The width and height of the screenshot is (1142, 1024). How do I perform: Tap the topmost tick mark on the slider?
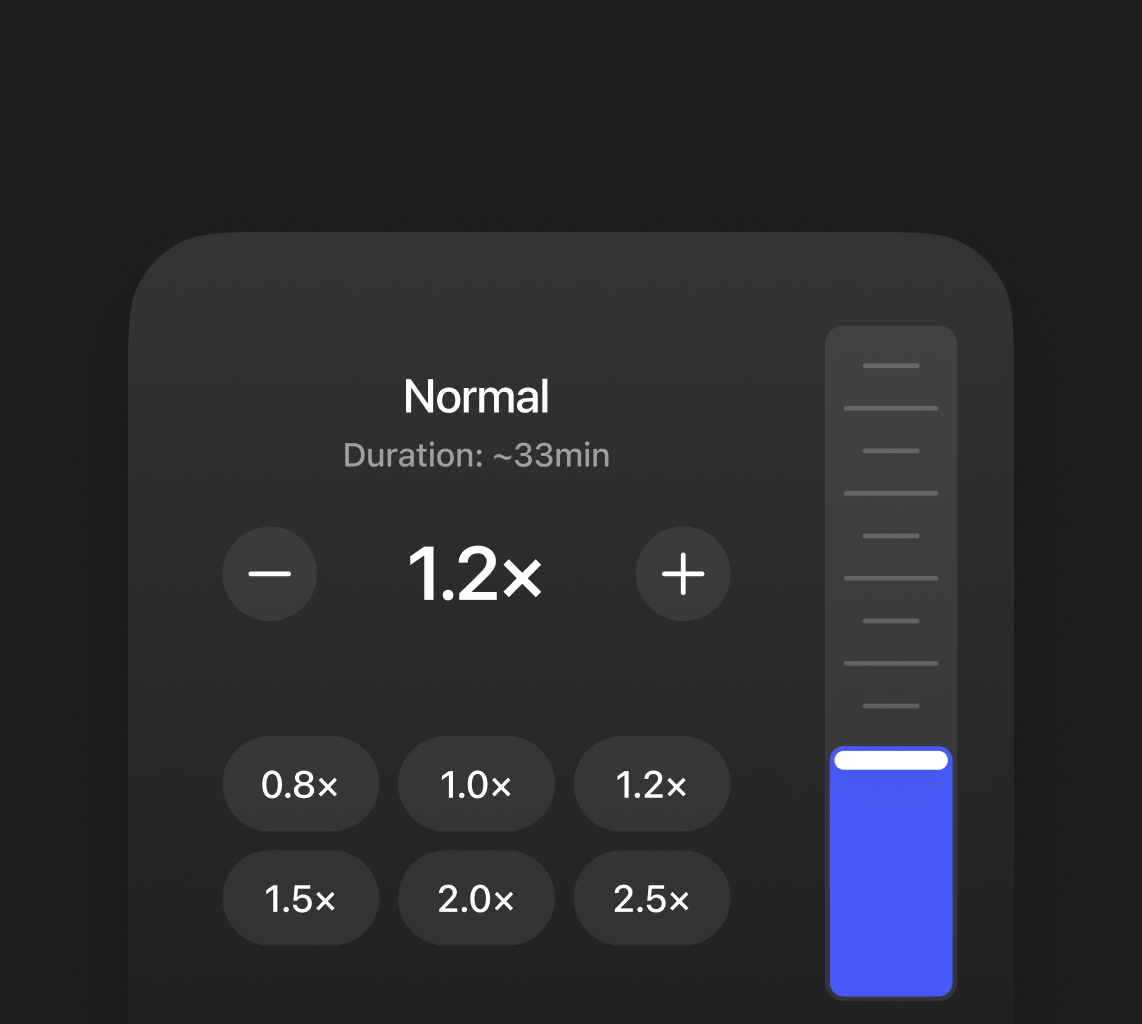890,365
